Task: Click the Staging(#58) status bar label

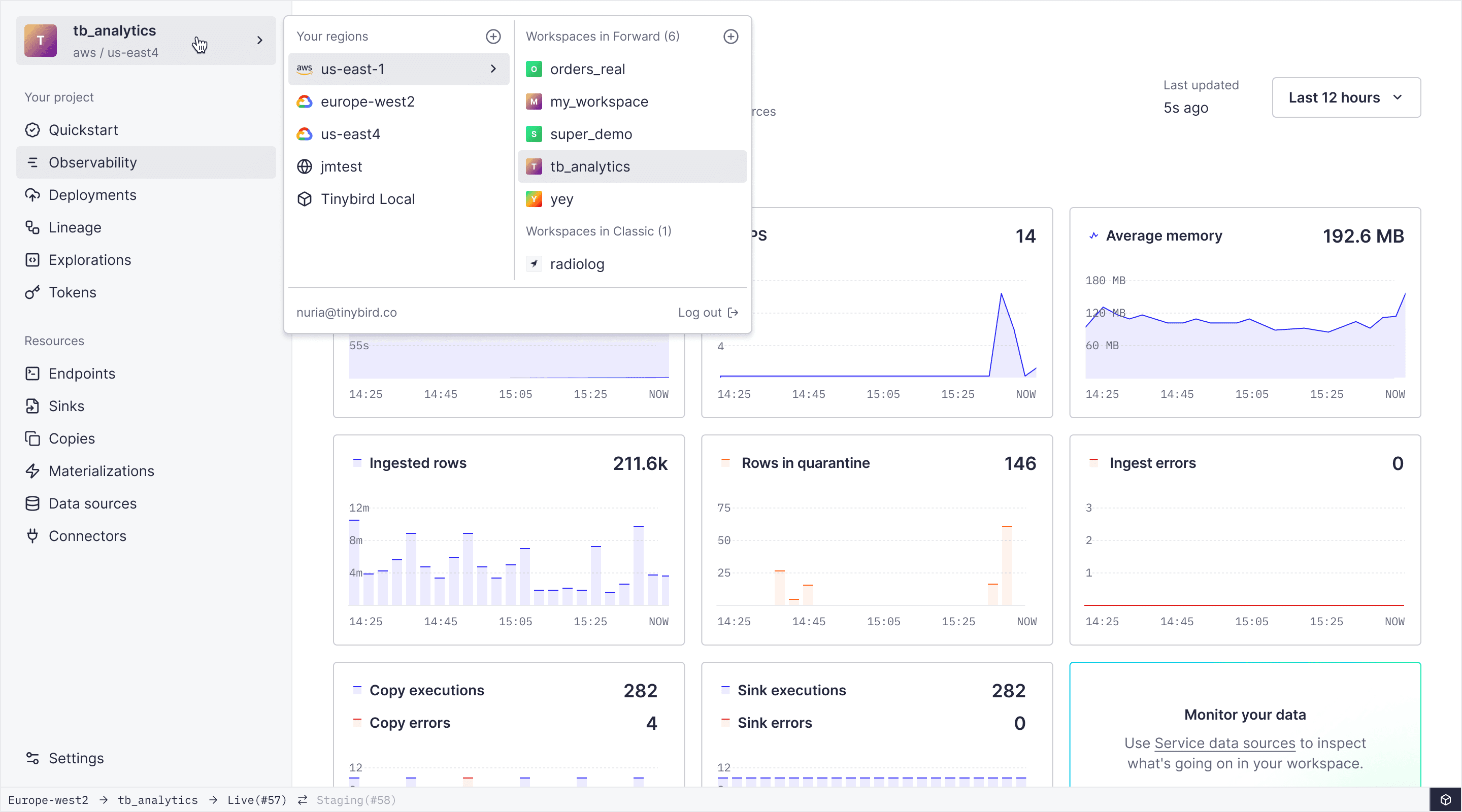Action: coord(356,799)
